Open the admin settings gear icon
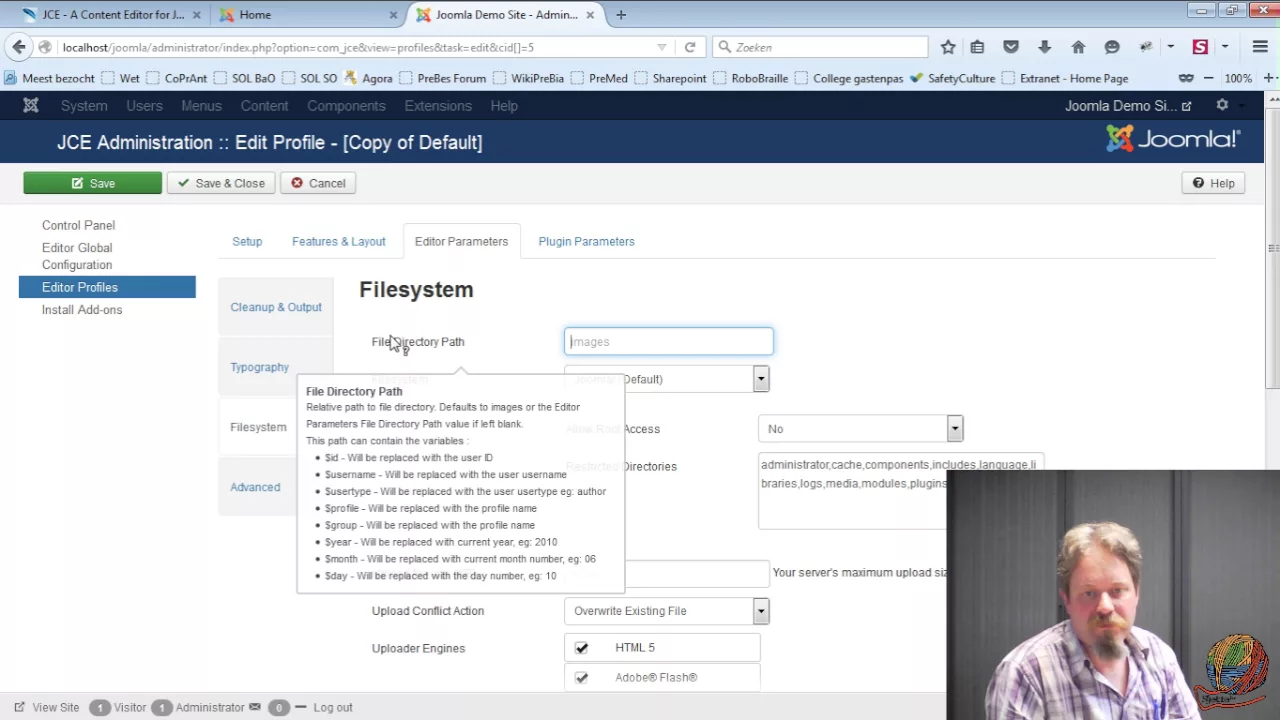The width and height of the screenshot is (1280, 720). (x=1222, y=105)
